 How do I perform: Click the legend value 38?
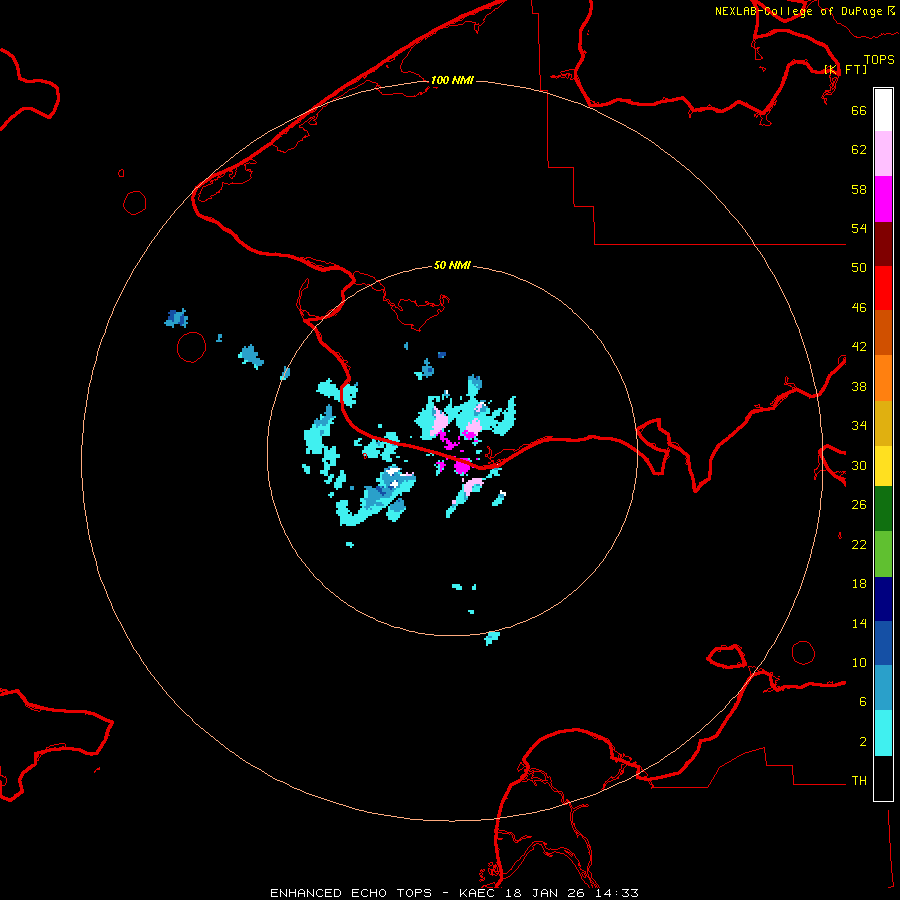pyautogui.click(x=859, y=386)
